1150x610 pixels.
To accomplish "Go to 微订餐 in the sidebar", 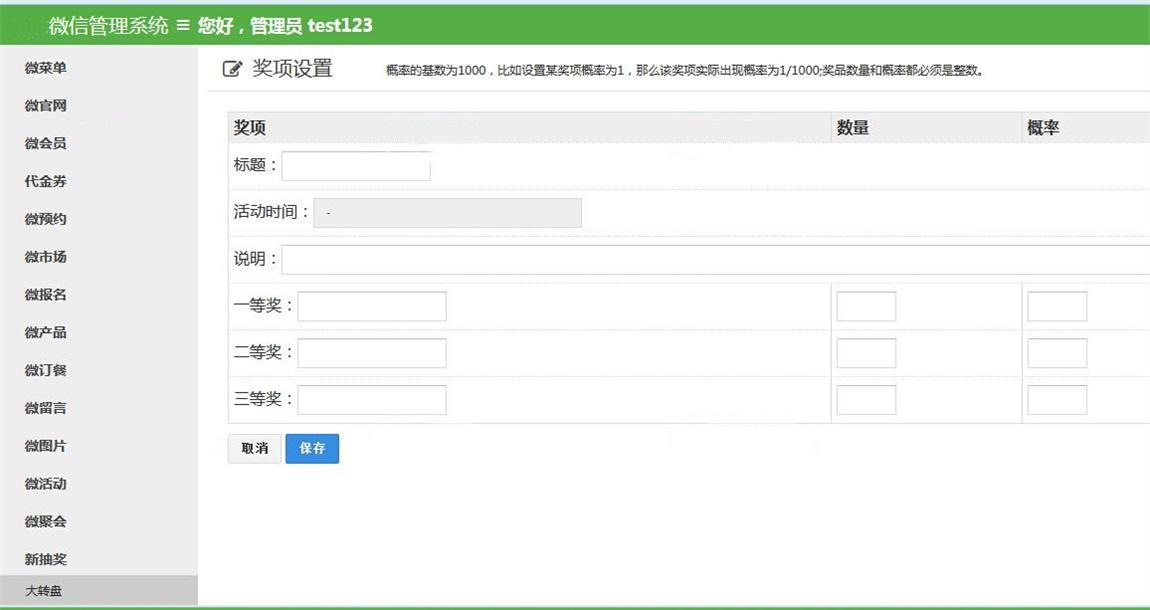I will point(45,370).
